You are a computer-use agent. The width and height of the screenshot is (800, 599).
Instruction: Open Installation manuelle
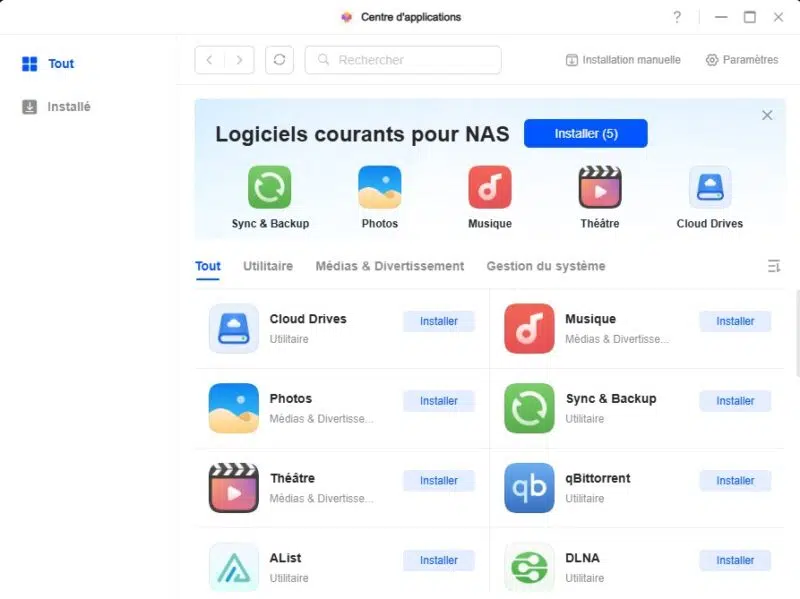pyautogui.click(x=623, y=60)
